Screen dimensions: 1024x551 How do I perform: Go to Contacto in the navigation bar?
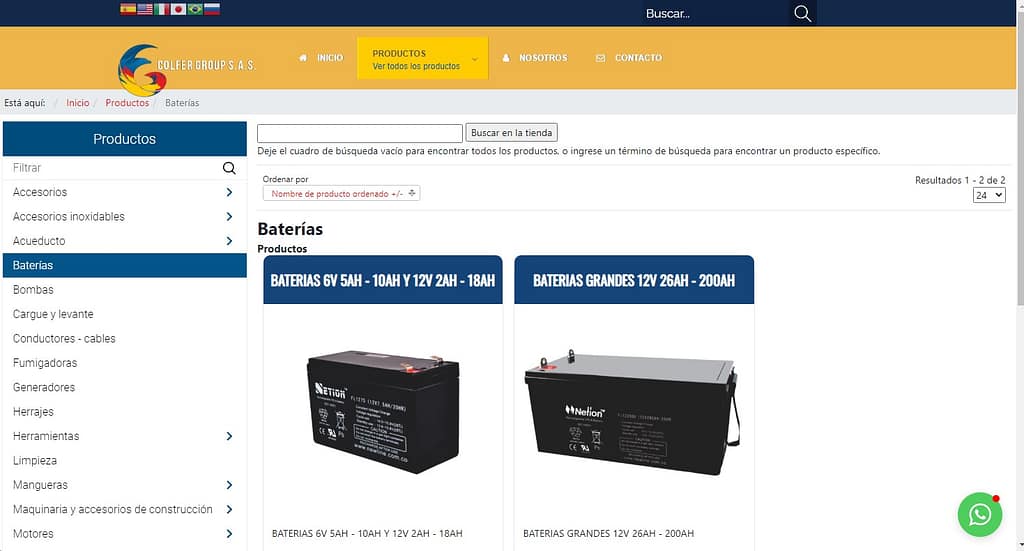[x=629, y=58]
